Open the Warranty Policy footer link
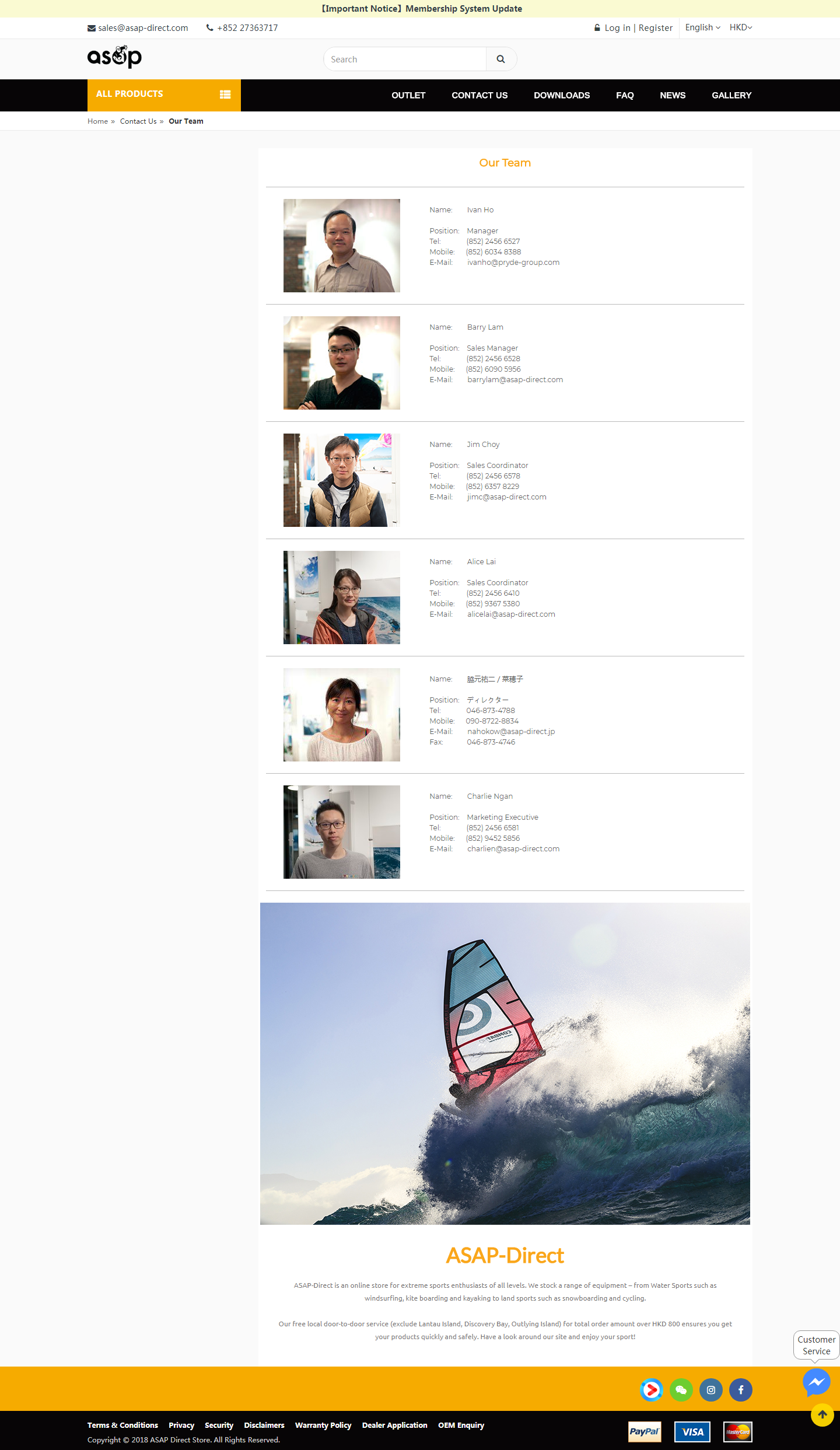840x1450 pixels. click(x=323, y=1425)
